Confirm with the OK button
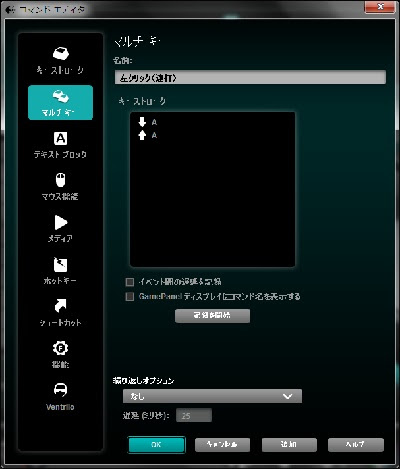 click(156, 445)
